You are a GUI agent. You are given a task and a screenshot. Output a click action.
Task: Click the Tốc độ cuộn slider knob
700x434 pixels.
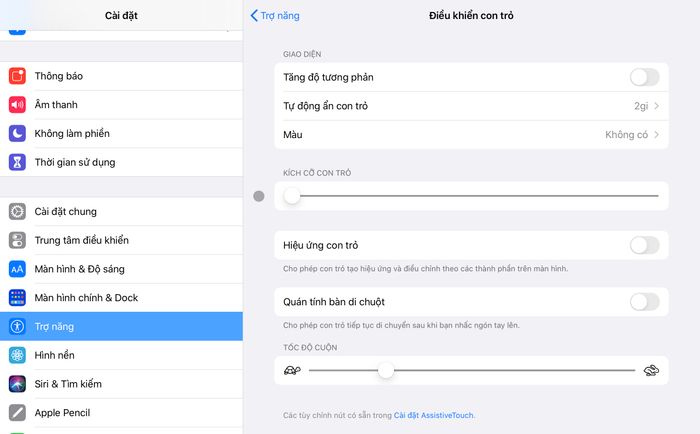(x=386, y=371)
